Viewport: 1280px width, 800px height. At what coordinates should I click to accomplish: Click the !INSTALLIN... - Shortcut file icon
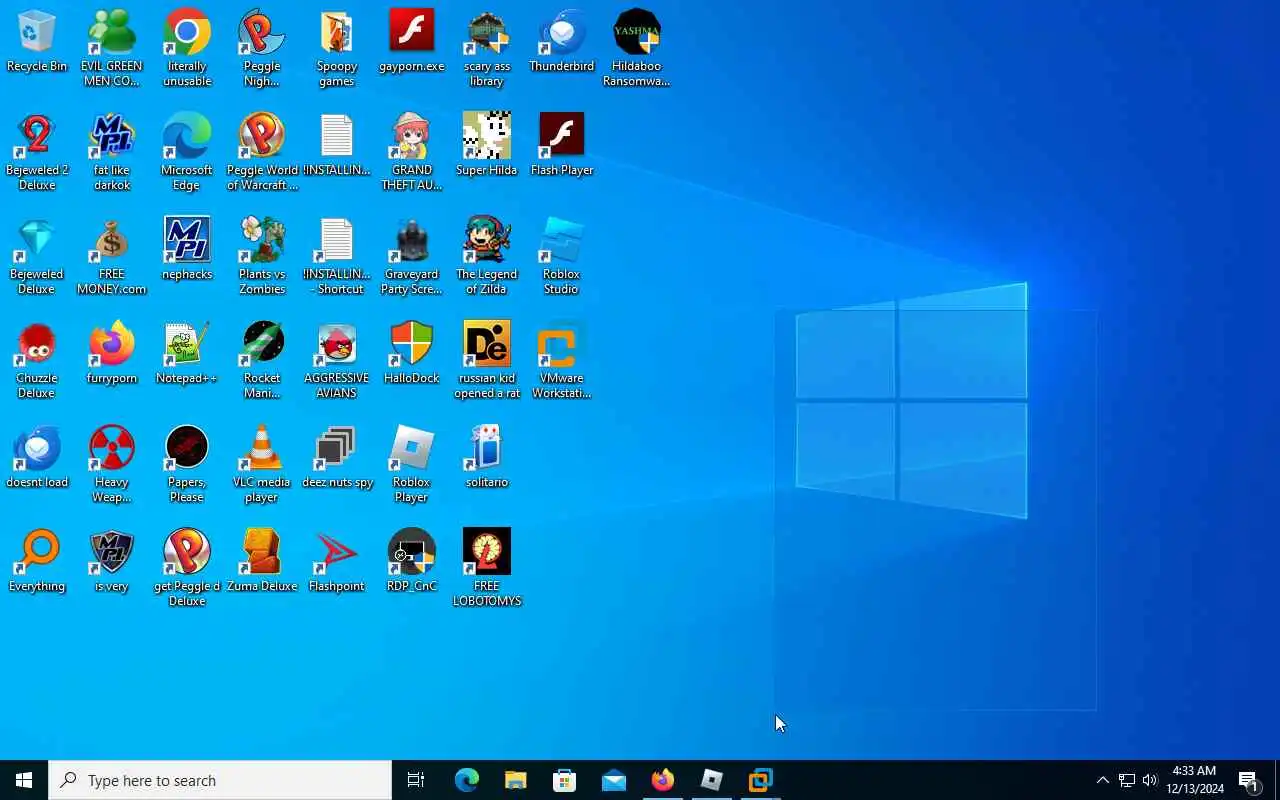337,256
